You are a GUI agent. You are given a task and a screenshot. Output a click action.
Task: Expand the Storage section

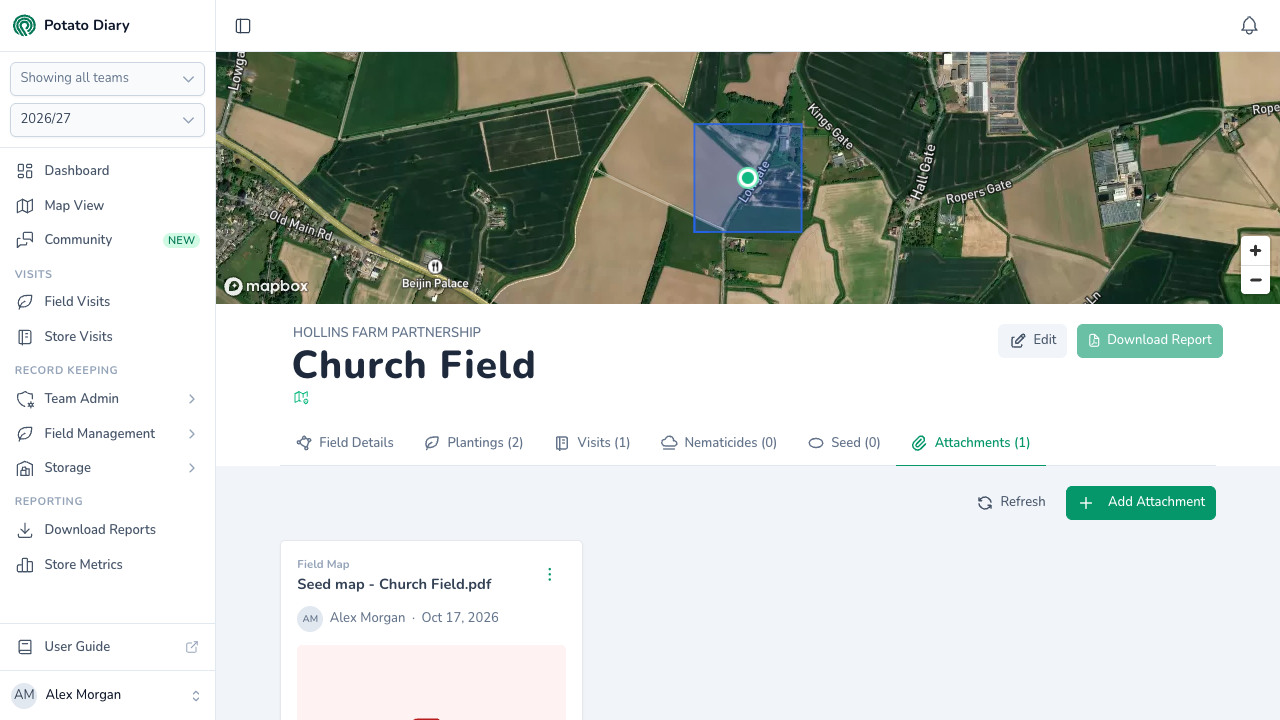click(107, 468)
